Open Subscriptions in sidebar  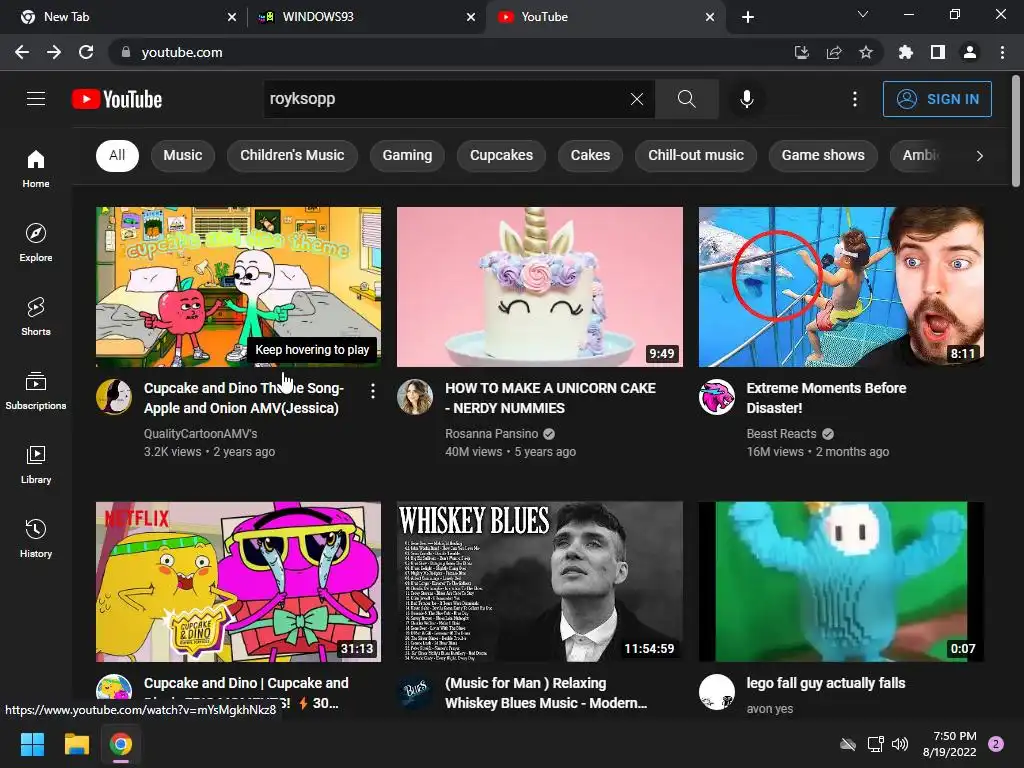[36, 390]
